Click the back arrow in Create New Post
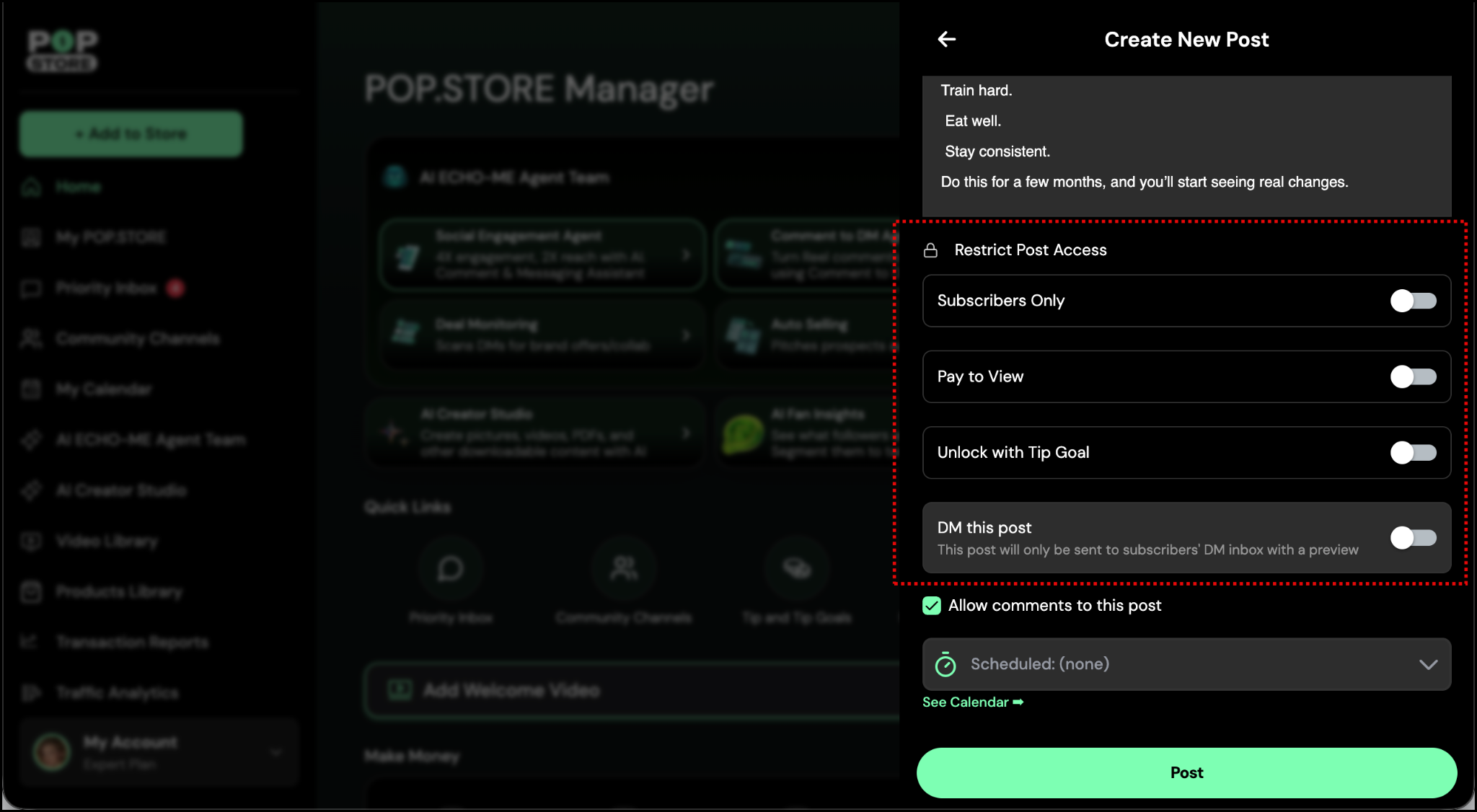The width and height of the screenshot is (1477, 812). (x=946, y=40)
